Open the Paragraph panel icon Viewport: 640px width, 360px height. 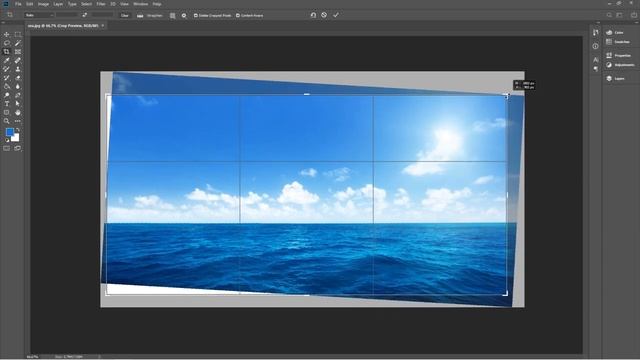[596, 69]
